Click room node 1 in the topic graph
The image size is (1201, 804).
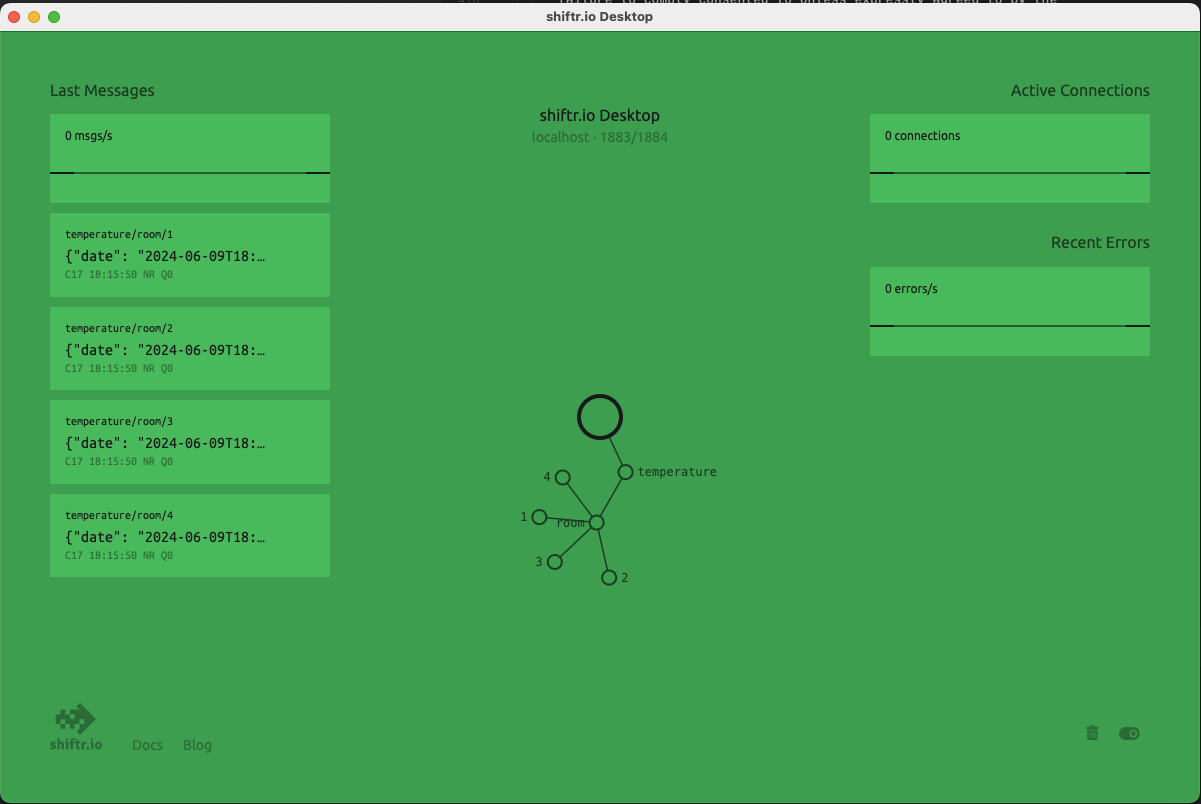539,517
